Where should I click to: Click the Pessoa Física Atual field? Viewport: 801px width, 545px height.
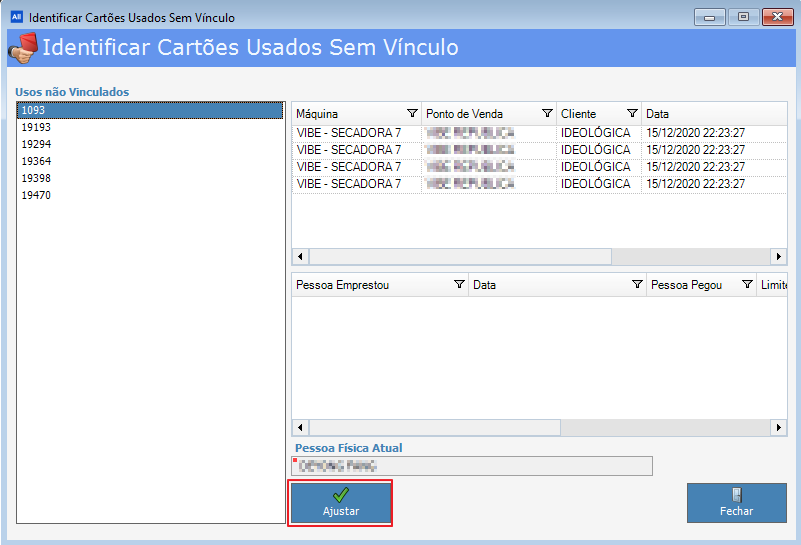point(471,466)
